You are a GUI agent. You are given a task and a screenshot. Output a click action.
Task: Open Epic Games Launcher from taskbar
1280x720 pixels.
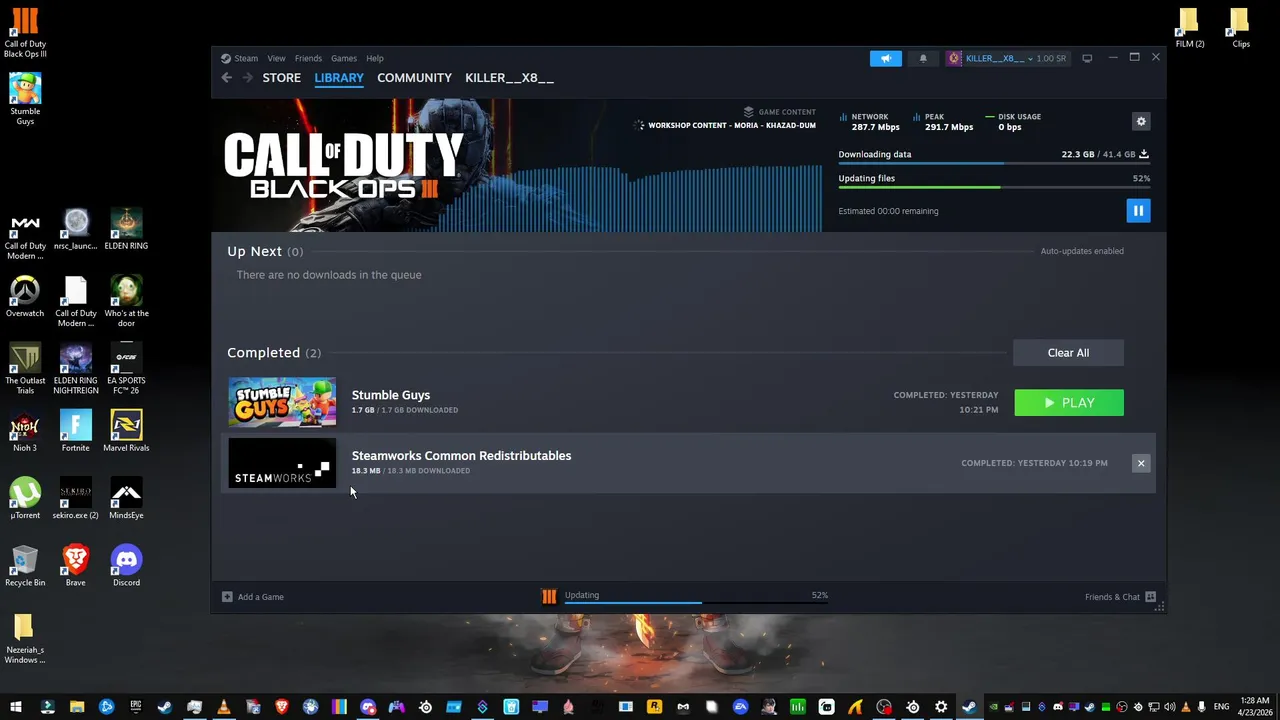pos(136,707)
